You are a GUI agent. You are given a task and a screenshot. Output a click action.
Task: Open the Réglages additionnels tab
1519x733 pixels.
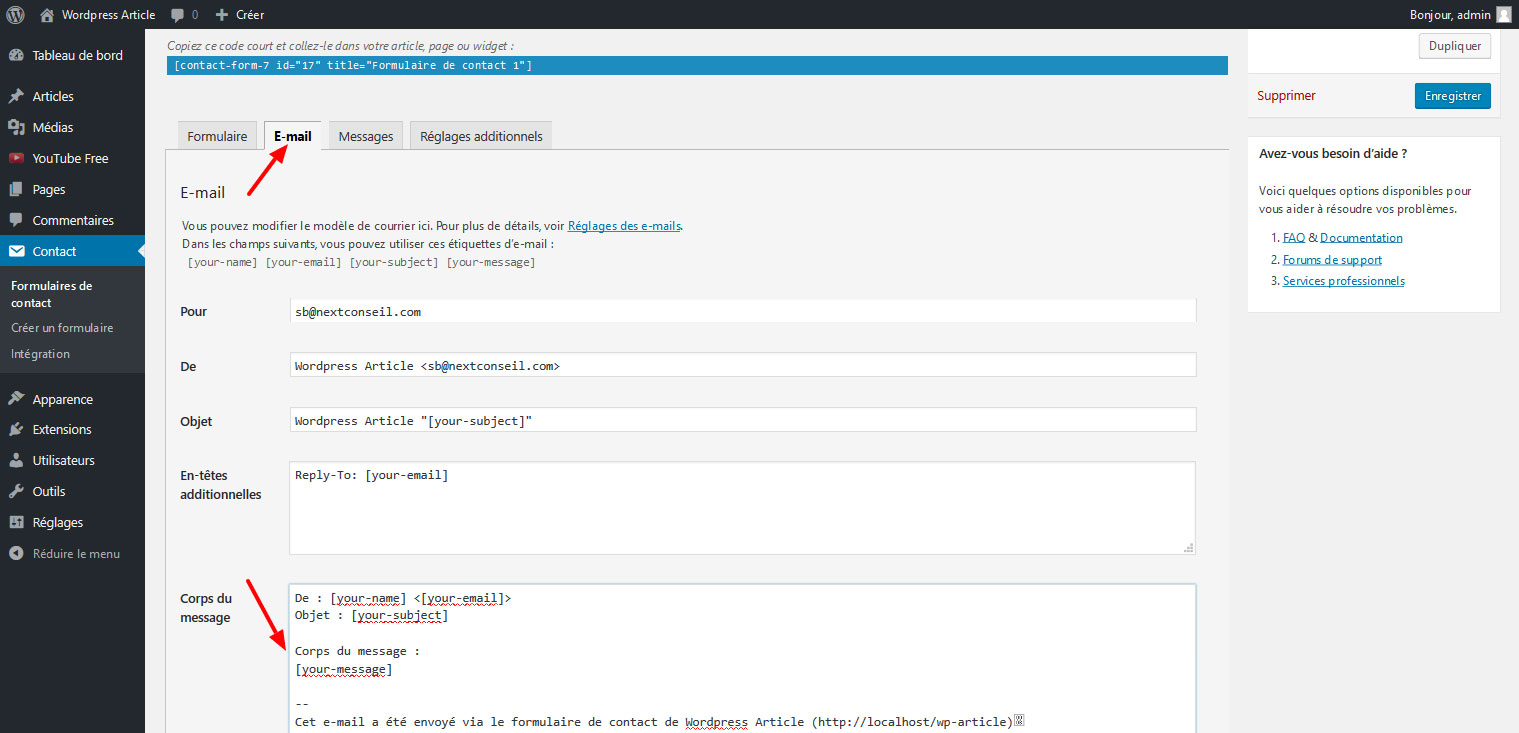pyautogui.click(x=481, y=136)
